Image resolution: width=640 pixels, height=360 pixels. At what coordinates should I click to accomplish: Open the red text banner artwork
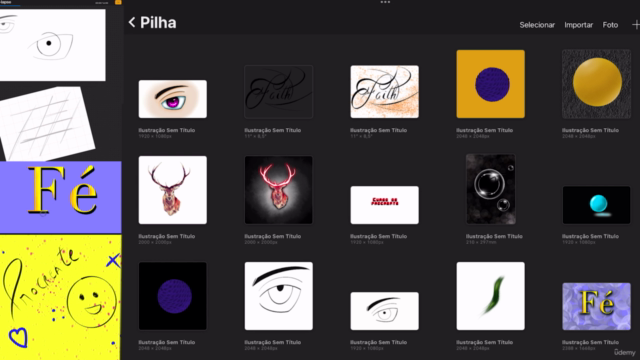[384, 205]
